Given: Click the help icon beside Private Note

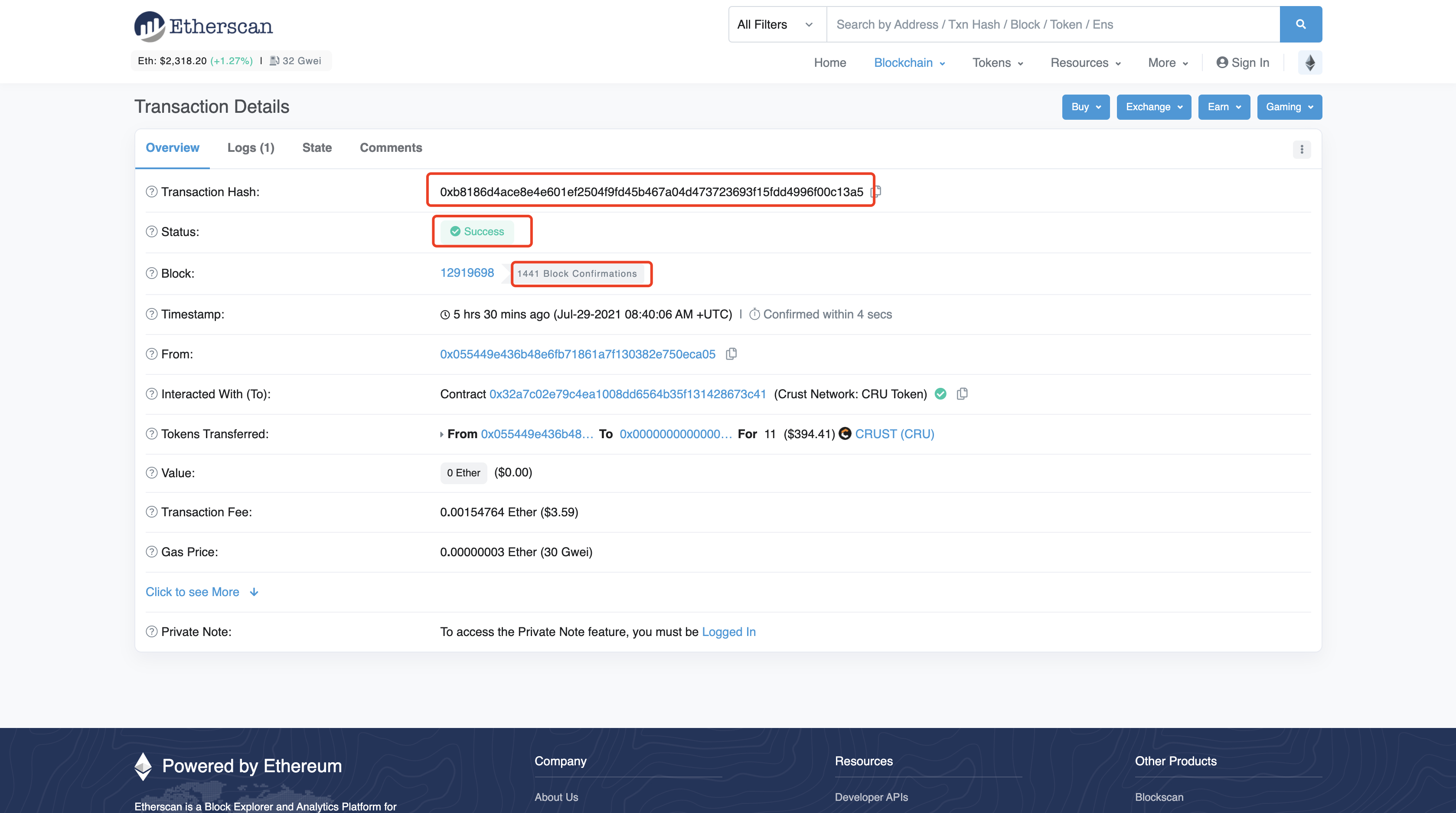Looking at the screenshot, I should [151, 632].
